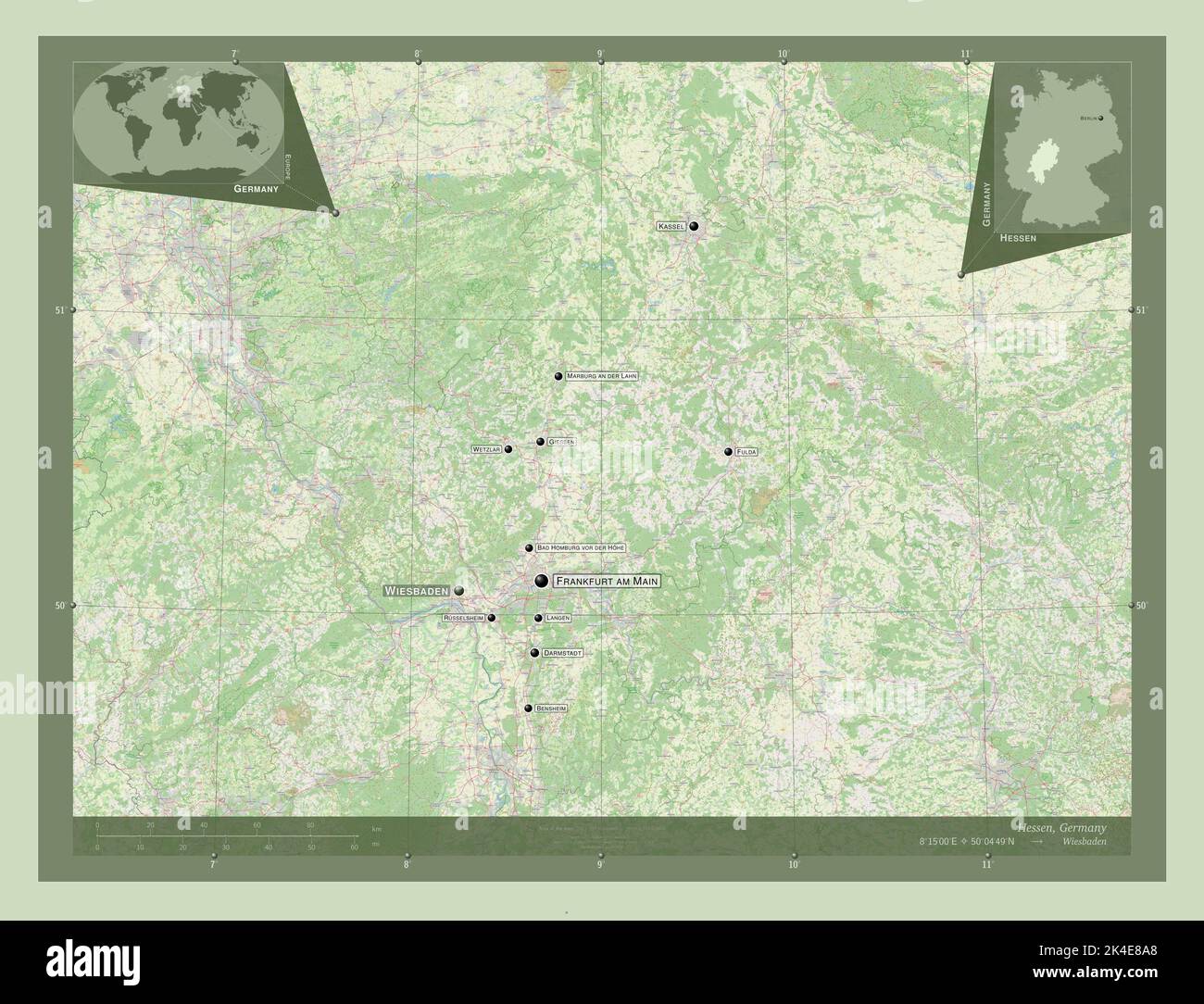This screenshot has height=1004, width=1204.
Task: Click the Darmstadt label
Action: tap(562, 653)
